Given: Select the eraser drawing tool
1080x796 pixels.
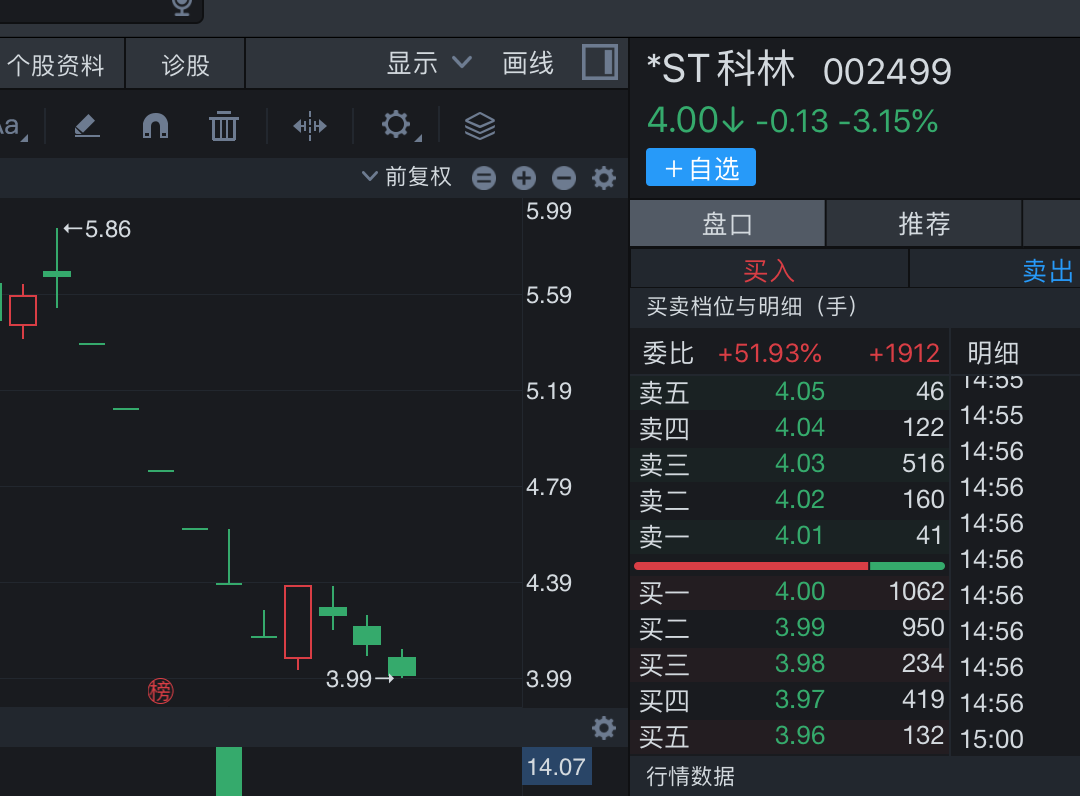Looking at the screenshot, I should pyautogui.click(x=87, y=126).
